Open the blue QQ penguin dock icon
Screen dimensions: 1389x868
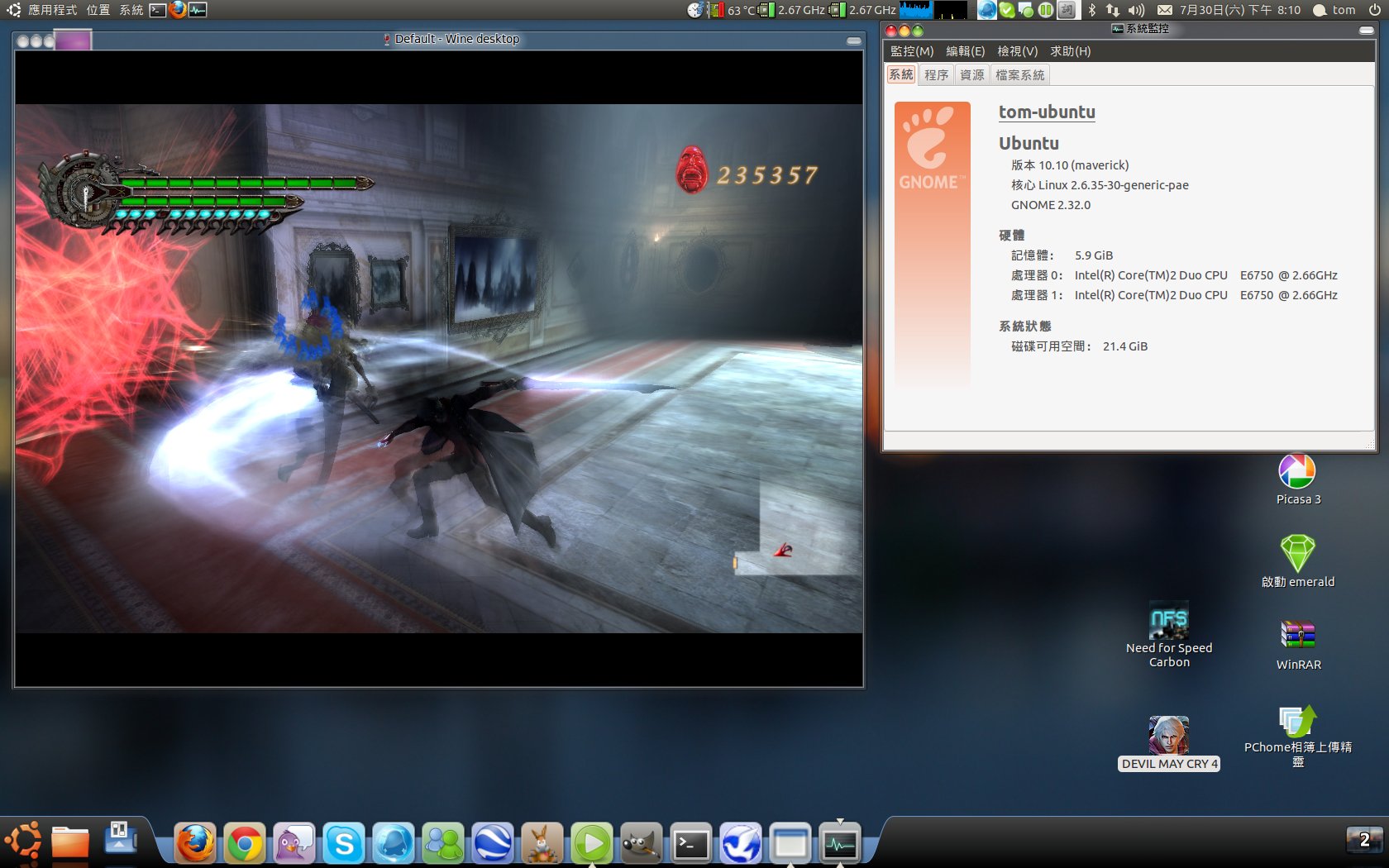(x=394, y=843)
